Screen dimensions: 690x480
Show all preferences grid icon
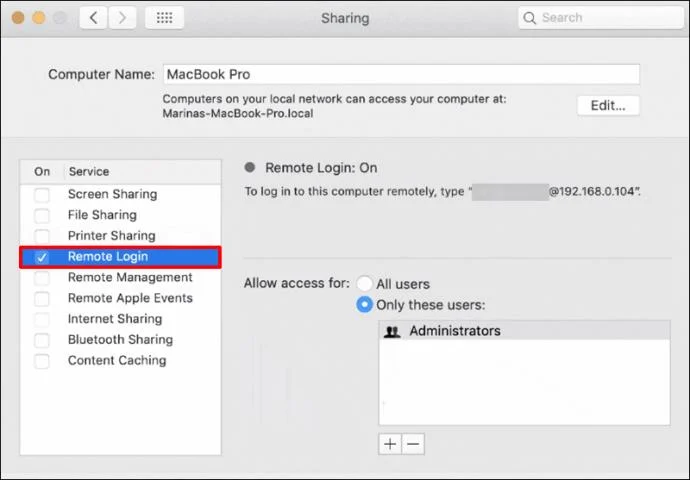coord(165,18)
